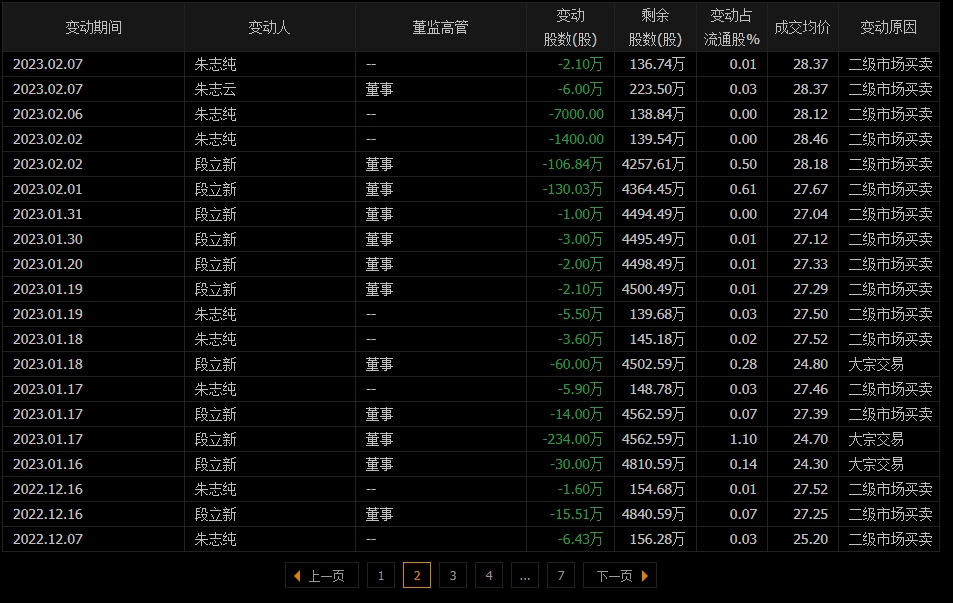Screen dimensions: 953x603
Task: Select the -3.60万 share change value
Action: 580,339
